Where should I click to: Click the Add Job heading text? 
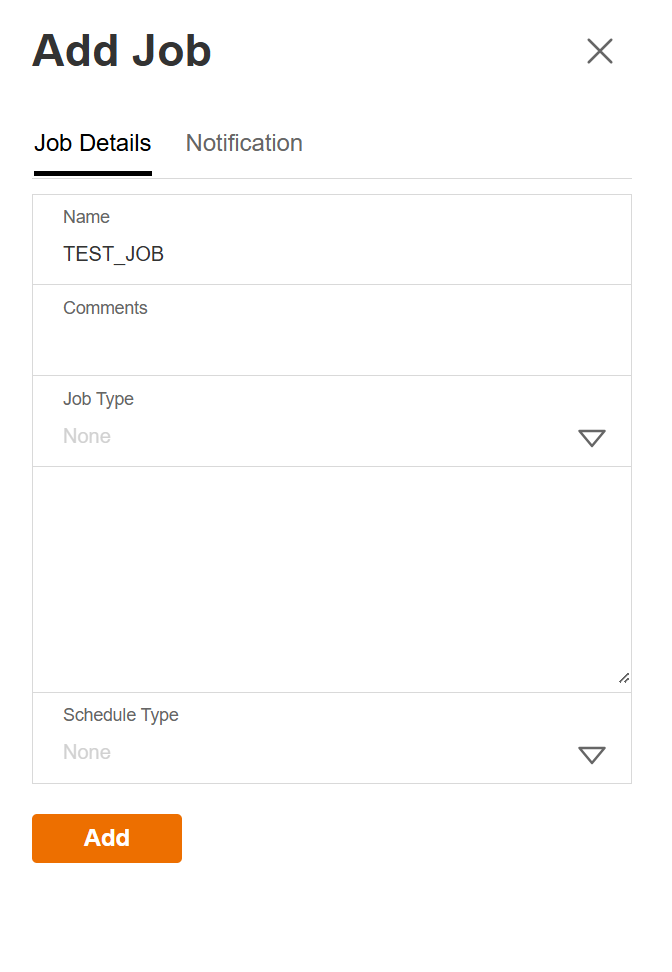[x=122, y=51]
